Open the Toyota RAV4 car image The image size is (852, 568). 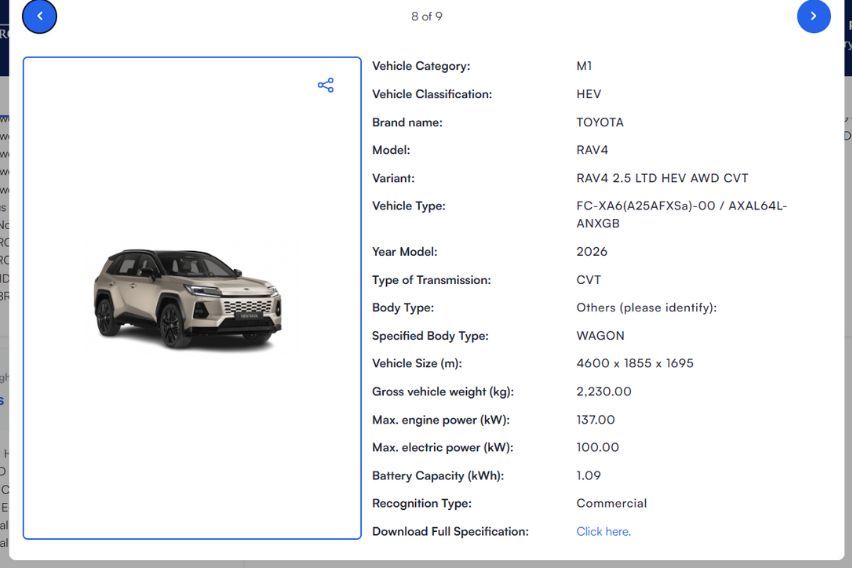click(x=188, y=298)
